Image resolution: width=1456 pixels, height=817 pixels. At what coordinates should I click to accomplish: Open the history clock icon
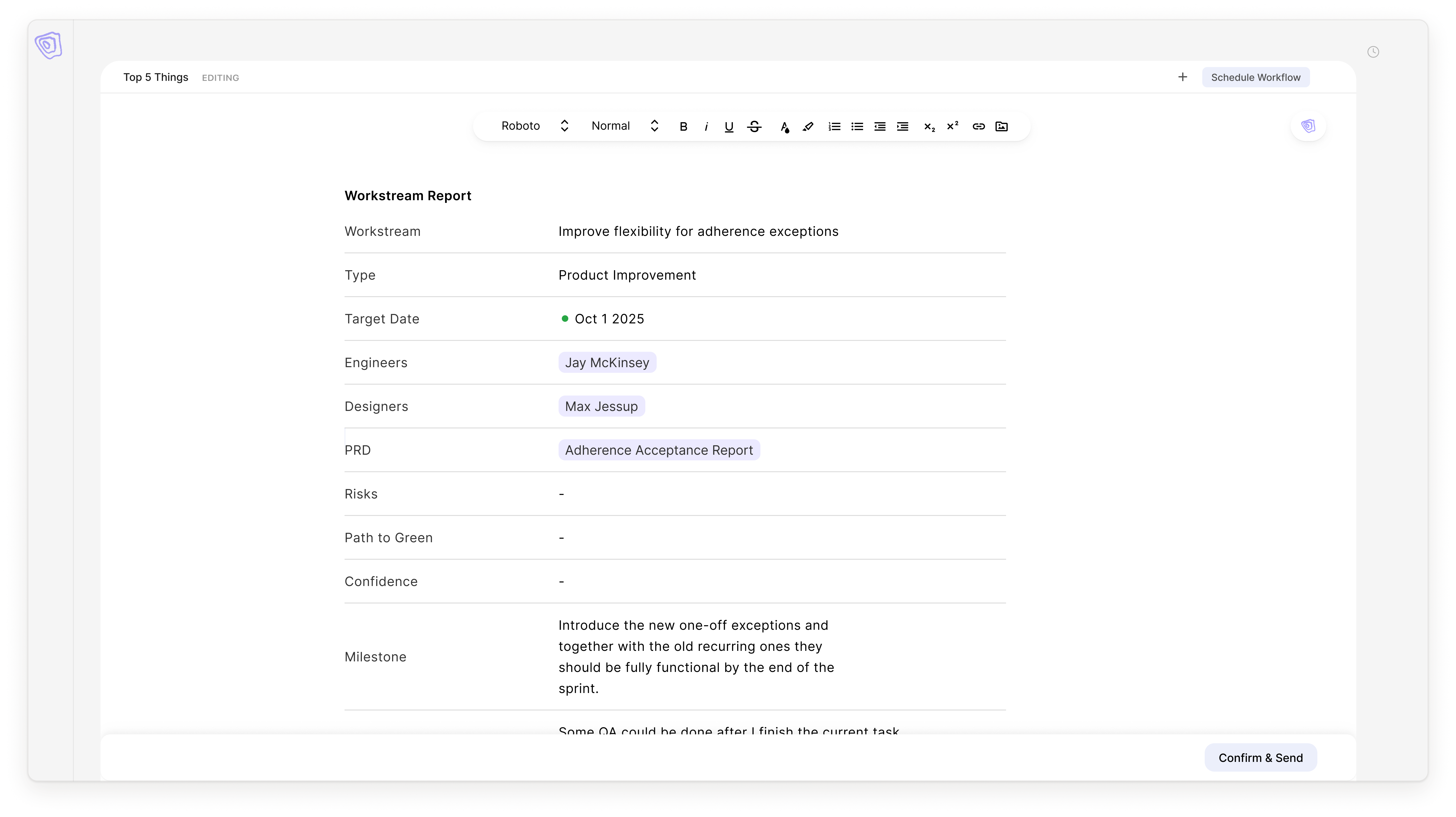pos(1373,52)
